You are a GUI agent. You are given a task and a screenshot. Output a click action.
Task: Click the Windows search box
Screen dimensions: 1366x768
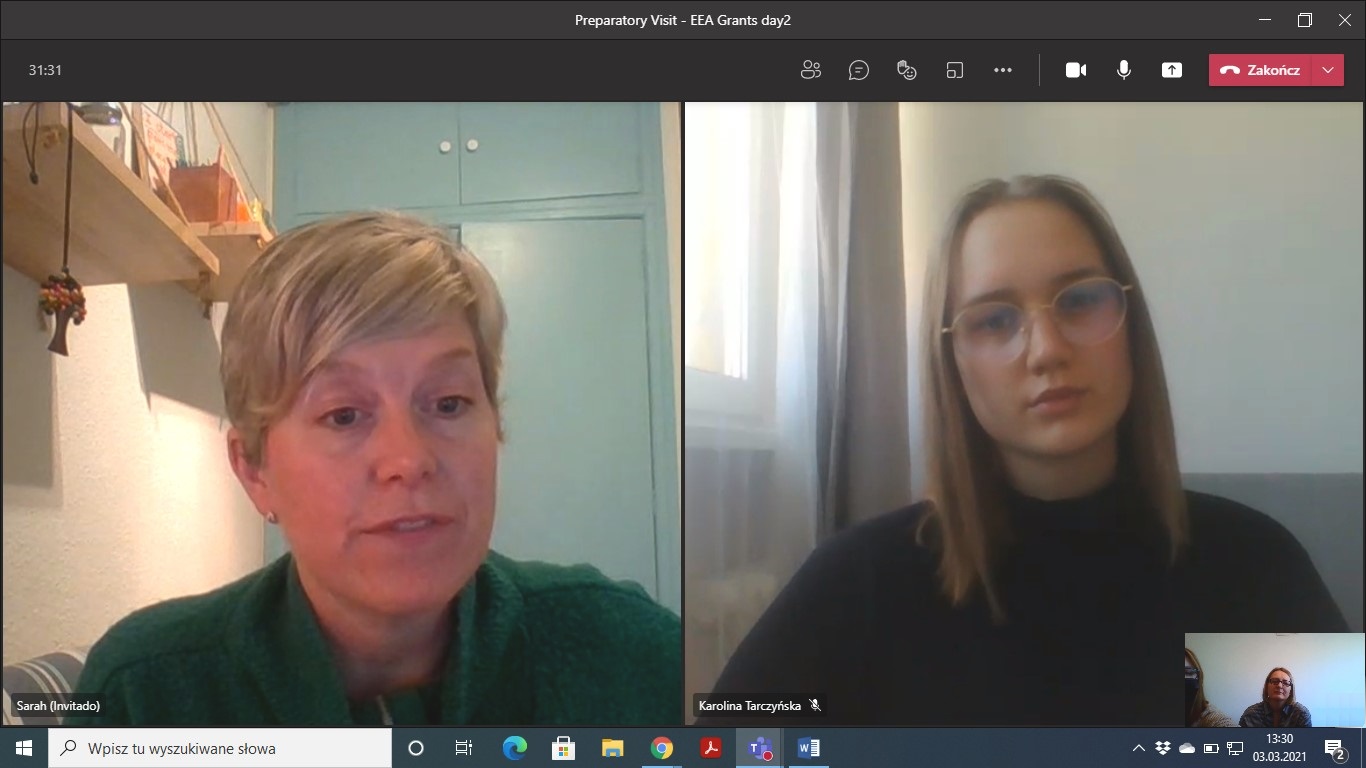click(220, 748)
